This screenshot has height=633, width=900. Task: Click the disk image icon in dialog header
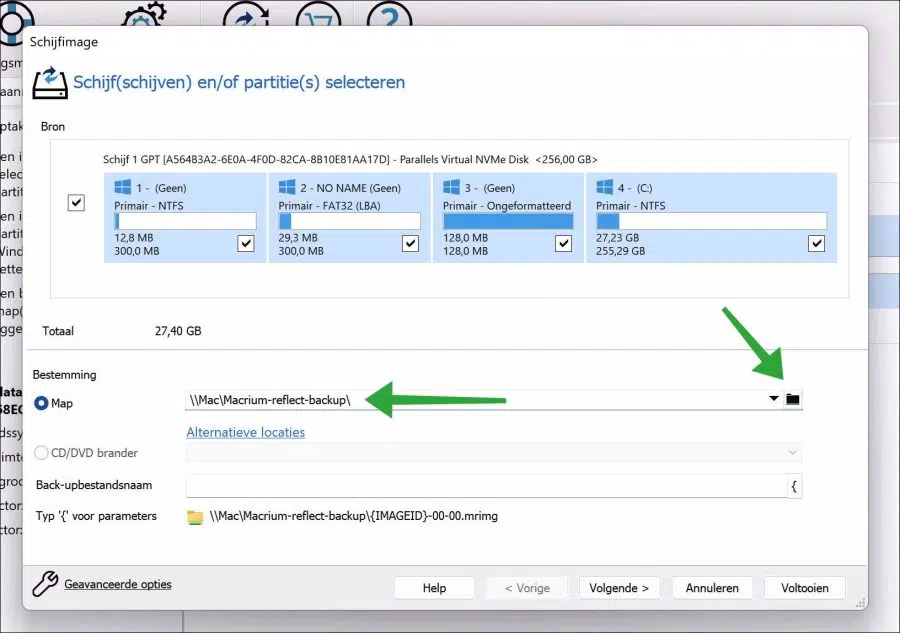50,83
